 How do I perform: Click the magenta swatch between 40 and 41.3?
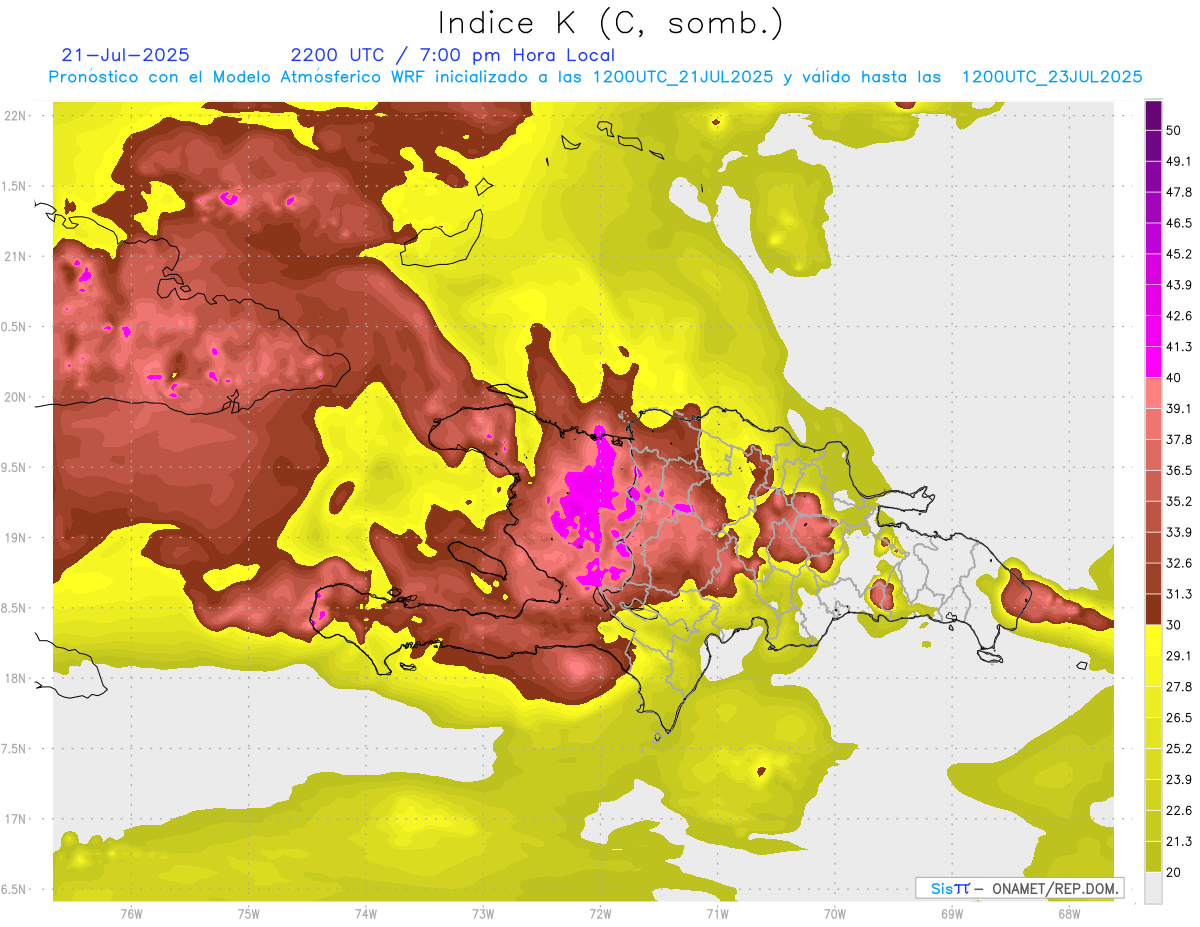(1154, 362)
